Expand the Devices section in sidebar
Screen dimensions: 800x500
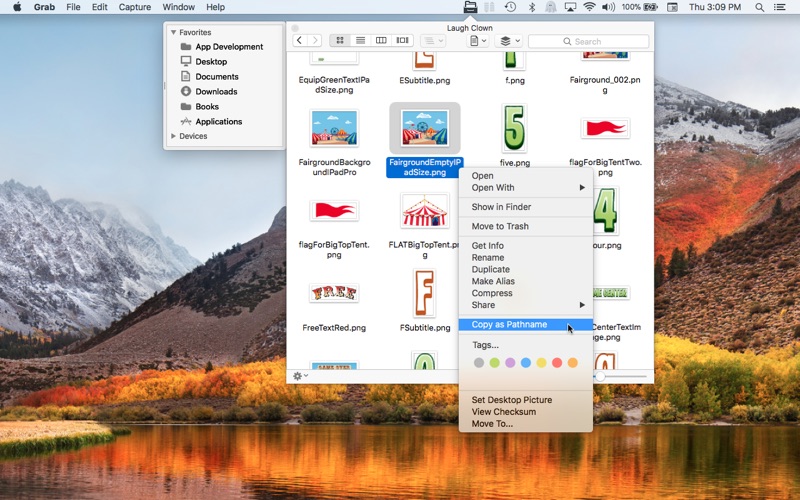(x=173, y=136)
